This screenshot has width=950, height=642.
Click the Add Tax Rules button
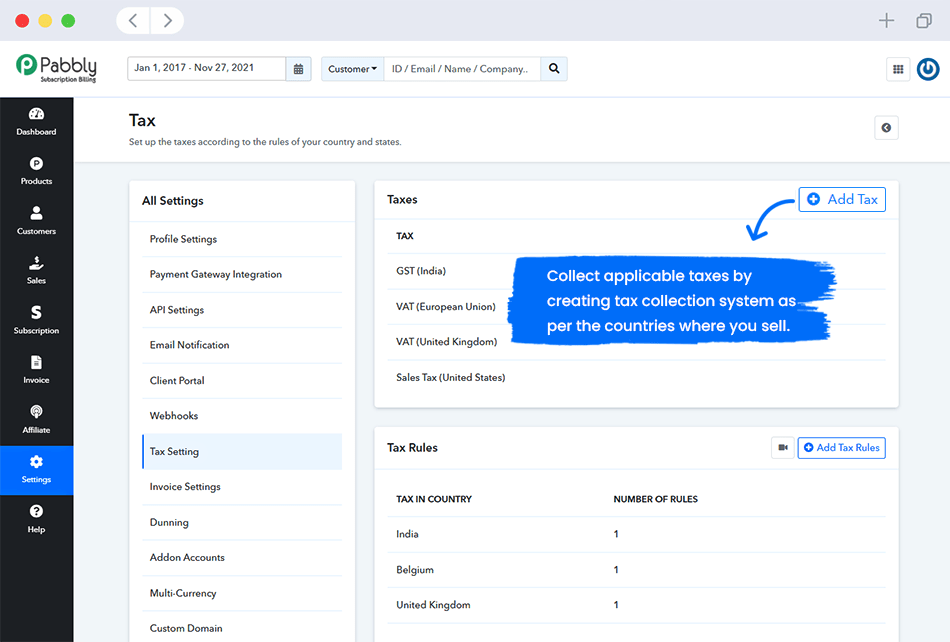point(841,447)
